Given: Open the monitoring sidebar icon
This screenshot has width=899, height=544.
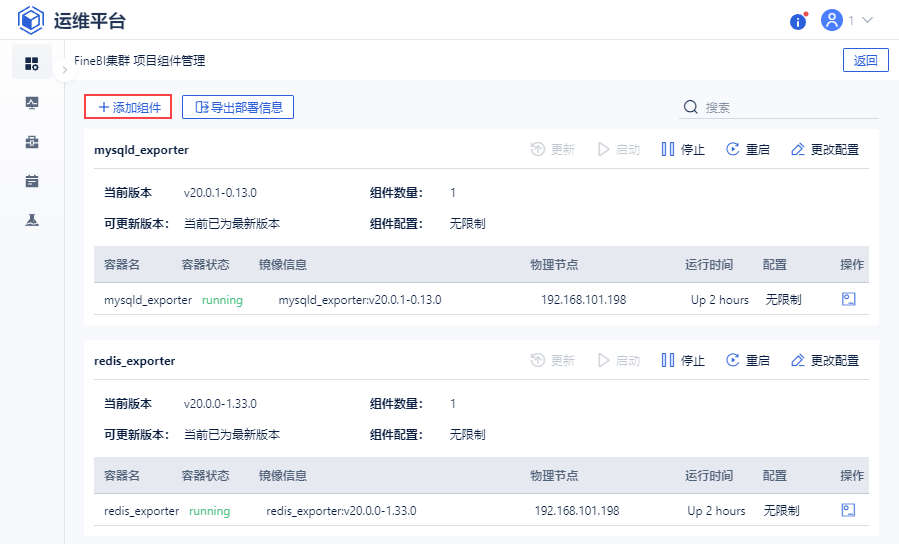Looking at the screenshot, I should pos(32,103).
